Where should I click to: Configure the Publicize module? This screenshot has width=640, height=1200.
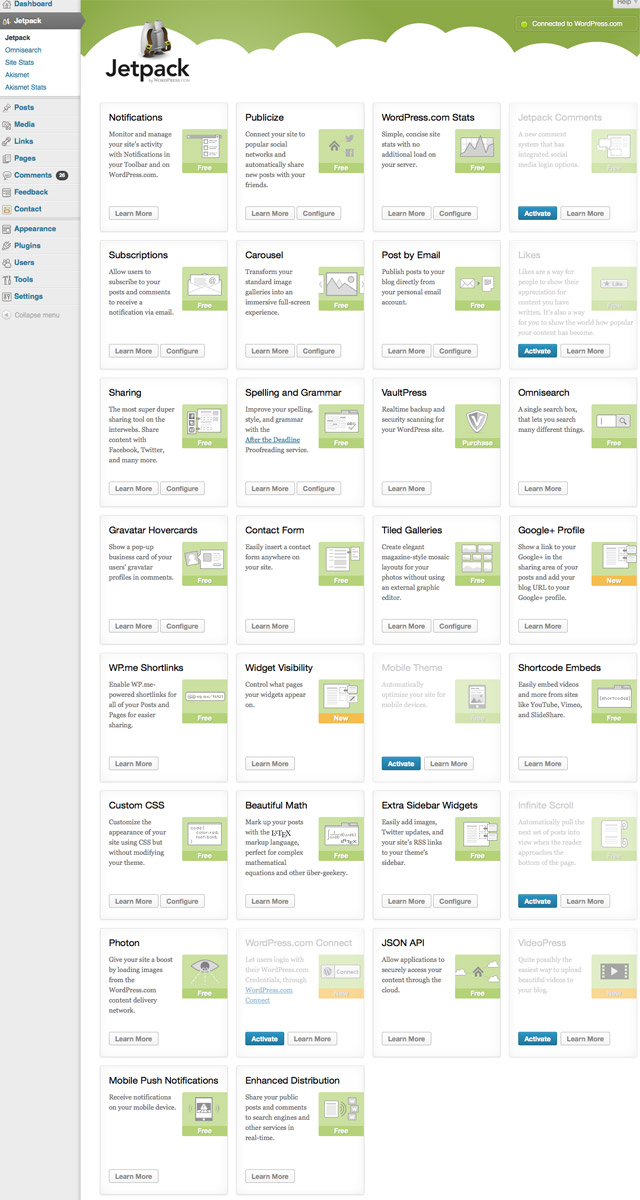click(319, 213)
